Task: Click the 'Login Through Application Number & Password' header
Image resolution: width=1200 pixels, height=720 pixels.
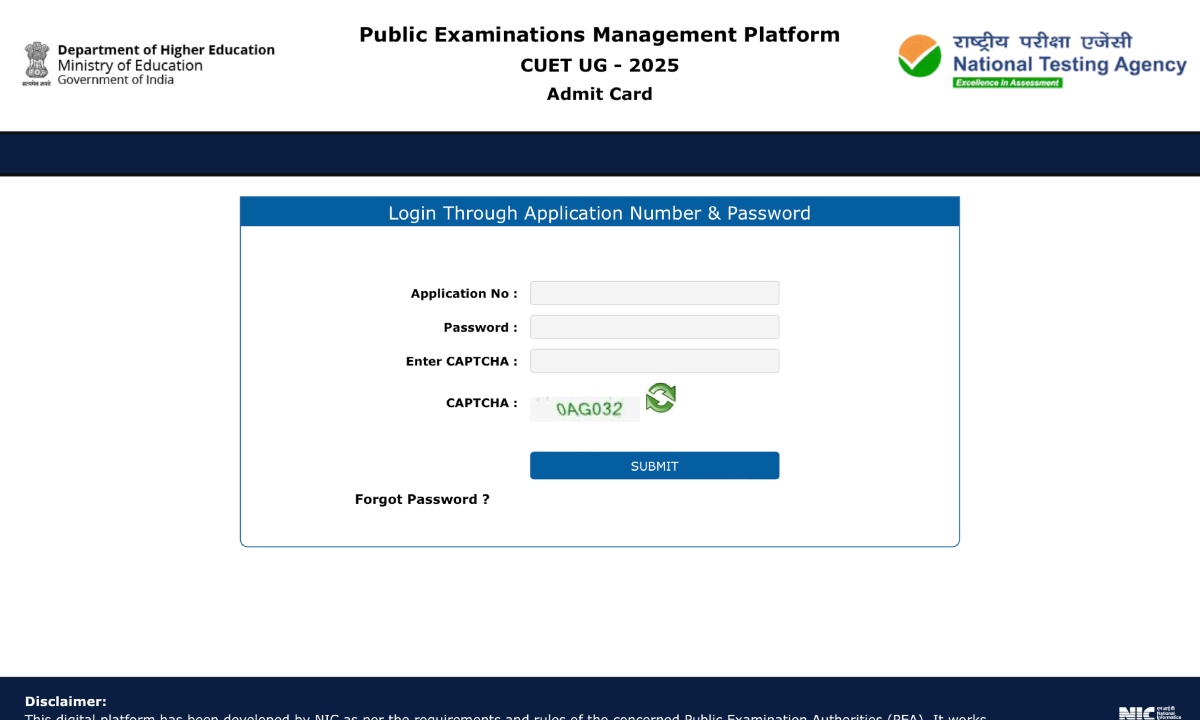Action: tap(599, 212)
